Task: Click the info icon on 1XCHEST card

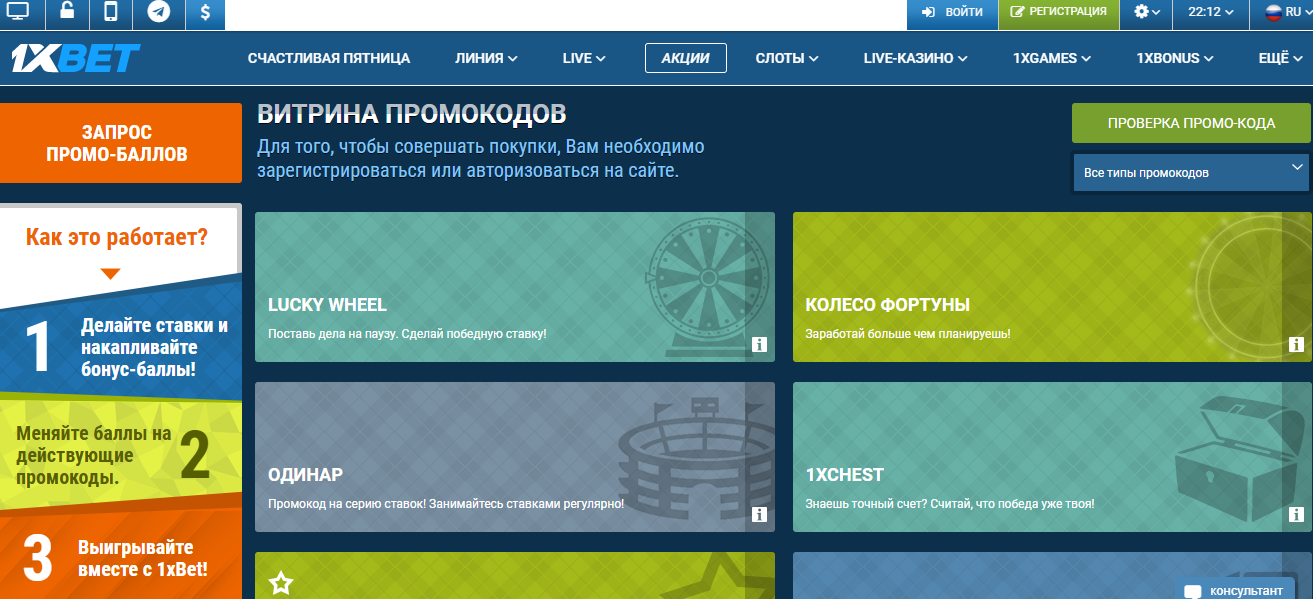Action: coord(1296,515)
